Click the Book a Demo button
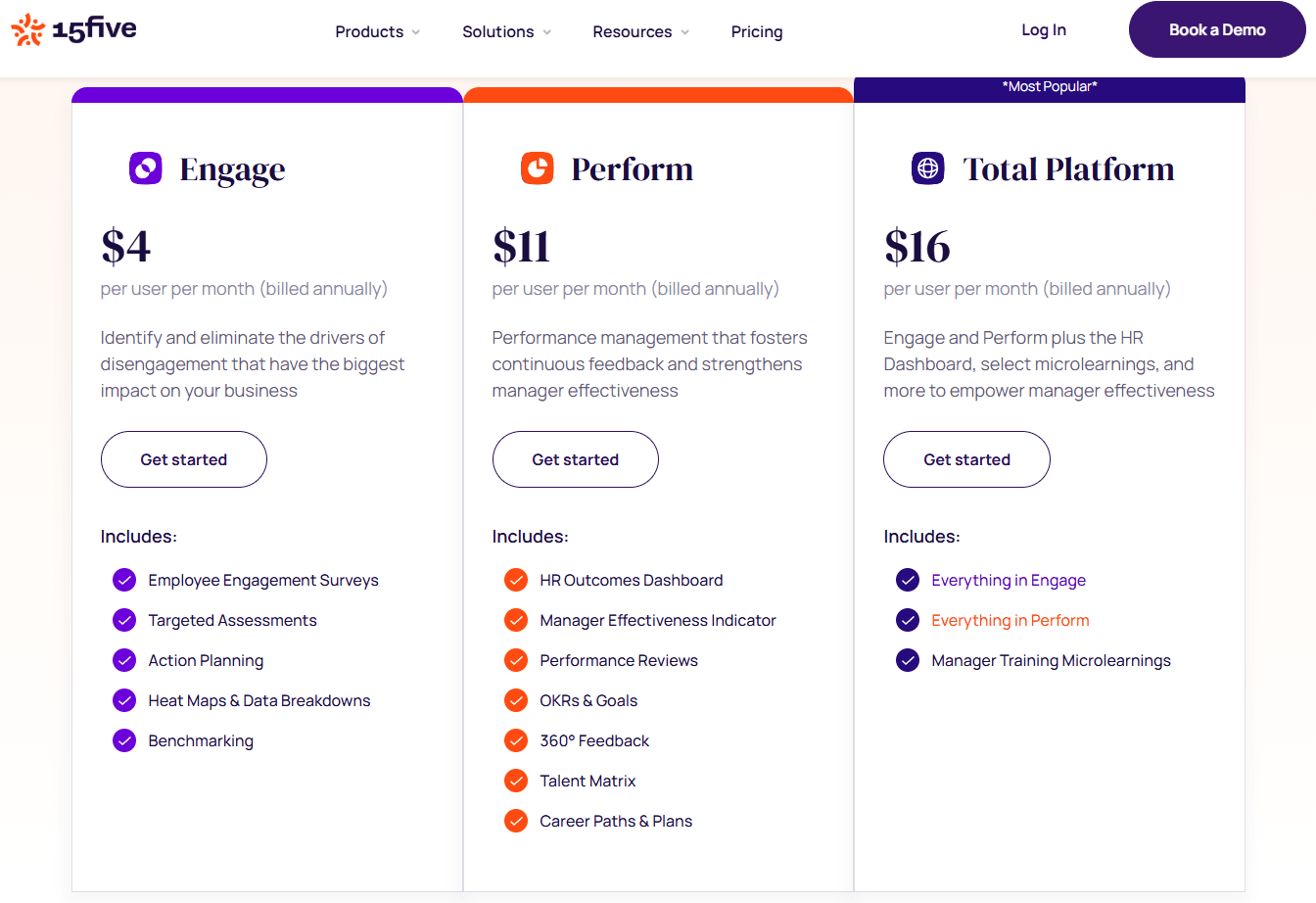This screenshot has height=903, width=1316. coord(1217,29)
